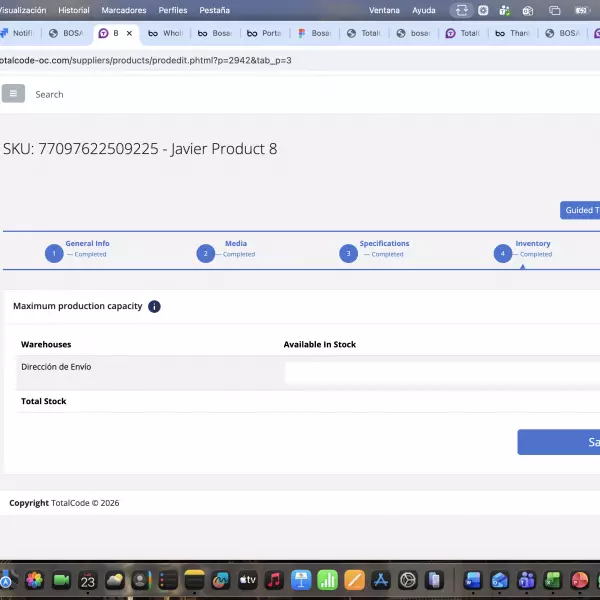Switch to the purple-icon Total browser tab

[x=463, y=33]
